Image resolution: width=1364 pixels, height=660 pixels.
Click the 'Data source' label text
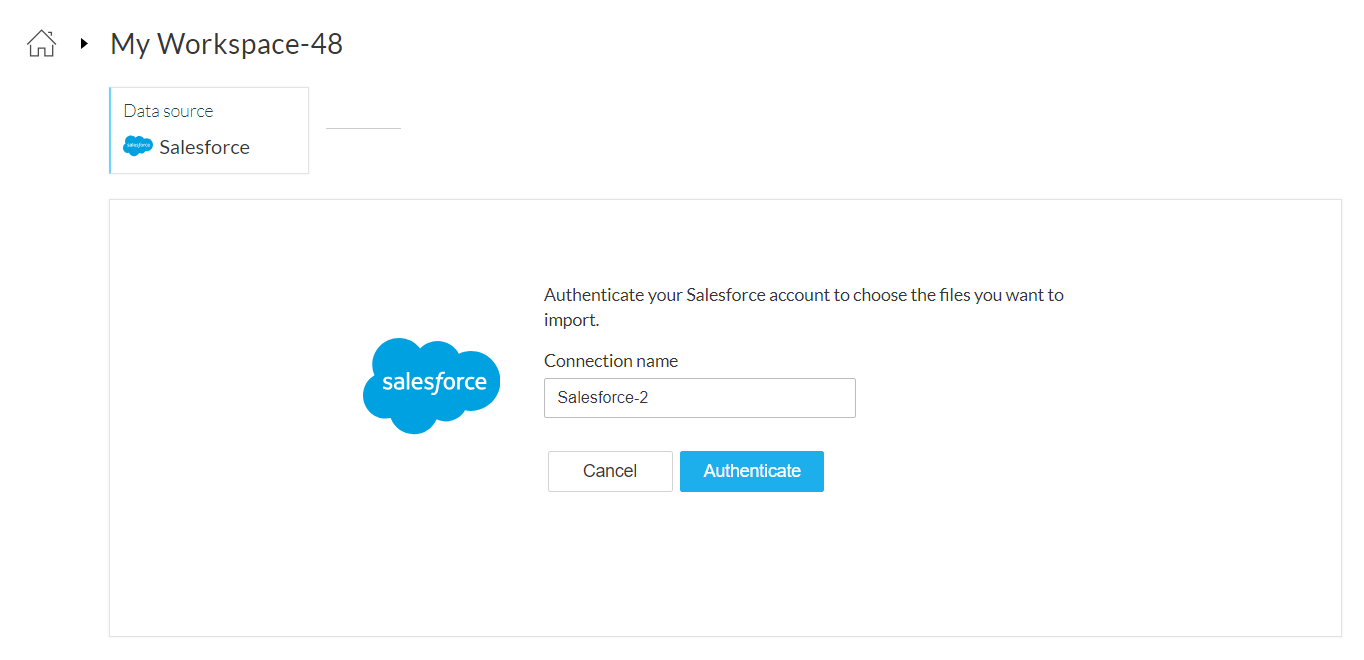click(x=168, y=111)
